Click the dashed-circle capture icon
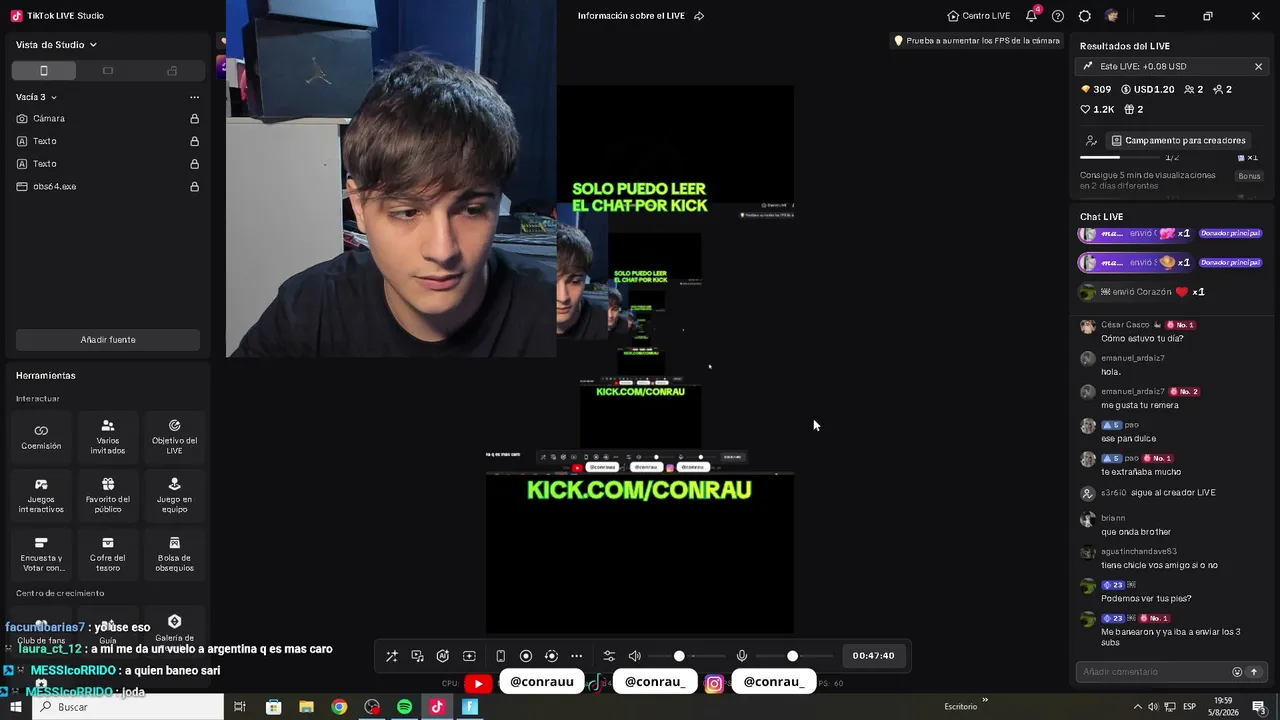Image resolution: width=1280 pixels, height=720 pixels. 551,656
